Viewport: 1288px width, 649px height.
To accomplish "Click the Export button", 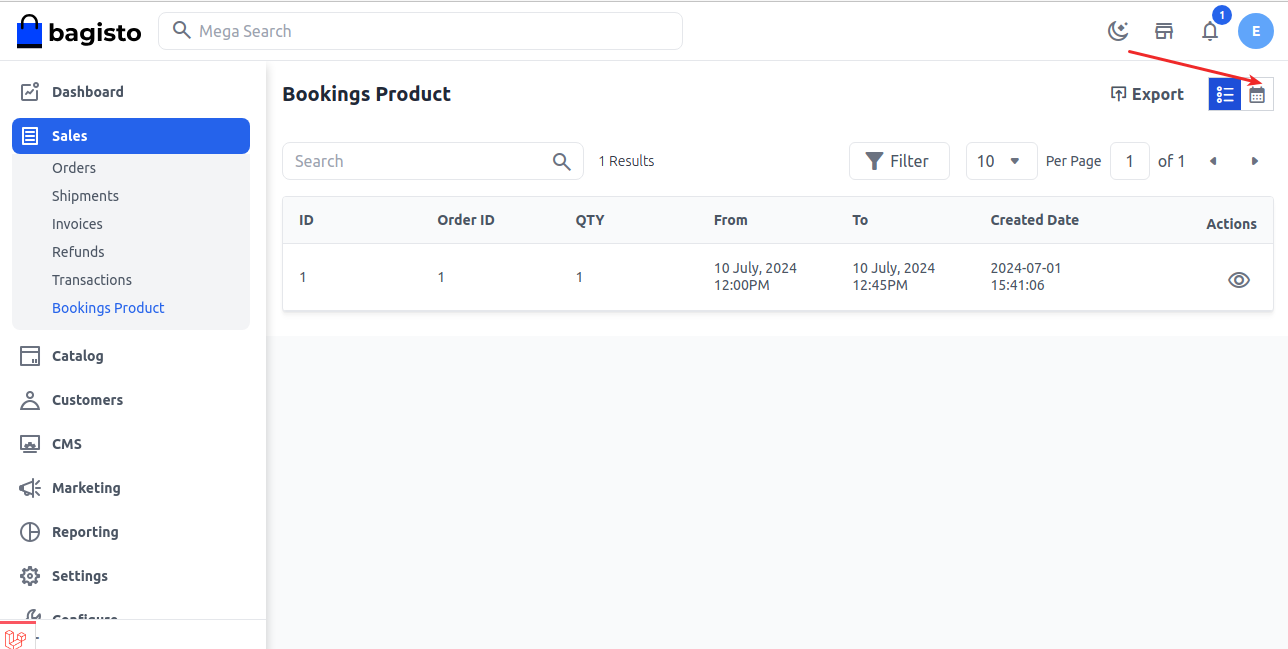I will coord(1146,94).
